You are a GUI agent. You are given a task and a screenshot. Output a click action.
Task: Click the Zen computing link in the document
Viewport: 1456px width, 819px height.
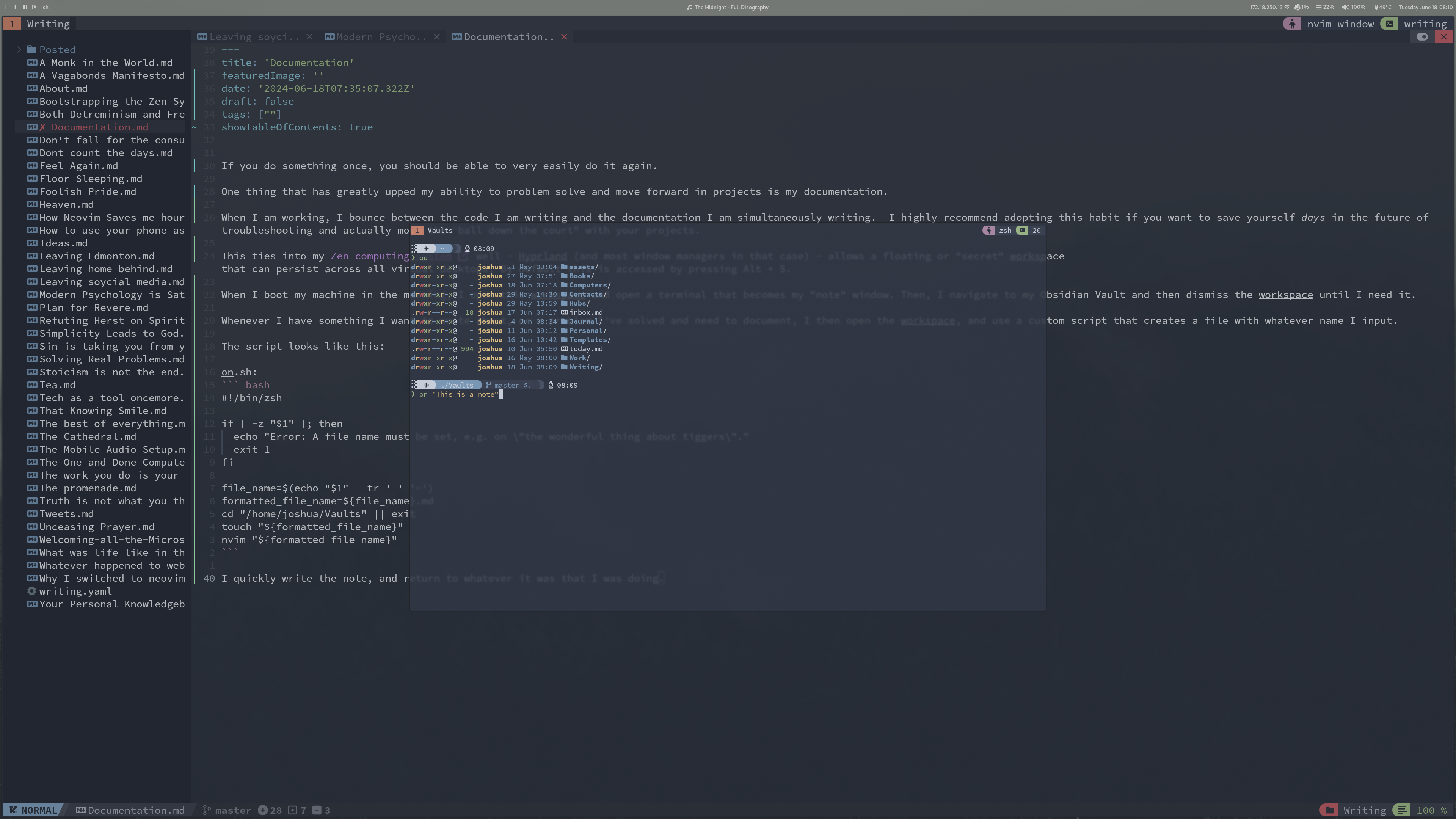coord(370,257)
